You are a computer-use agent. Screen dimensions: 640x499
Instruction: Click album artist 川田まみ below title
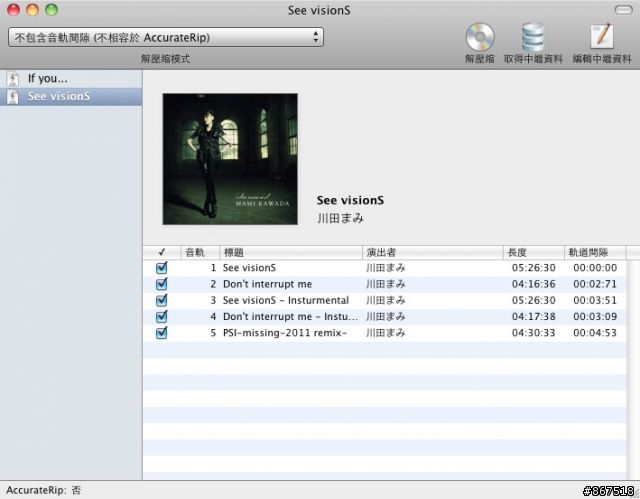coord(340,218)
